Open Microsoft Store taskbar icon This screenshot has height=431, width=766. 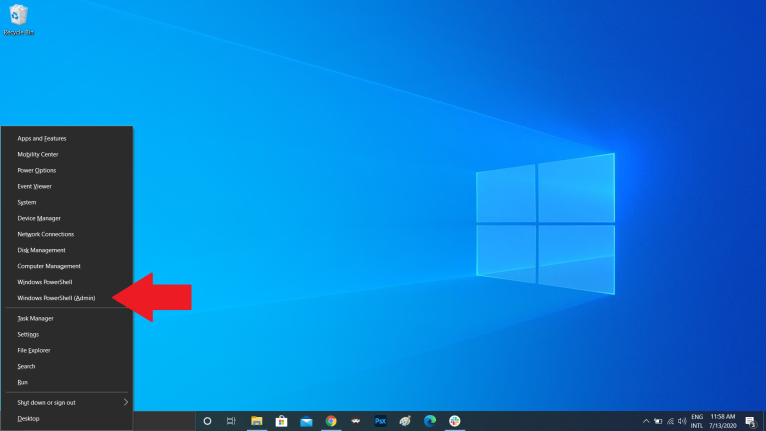[281, 421]
